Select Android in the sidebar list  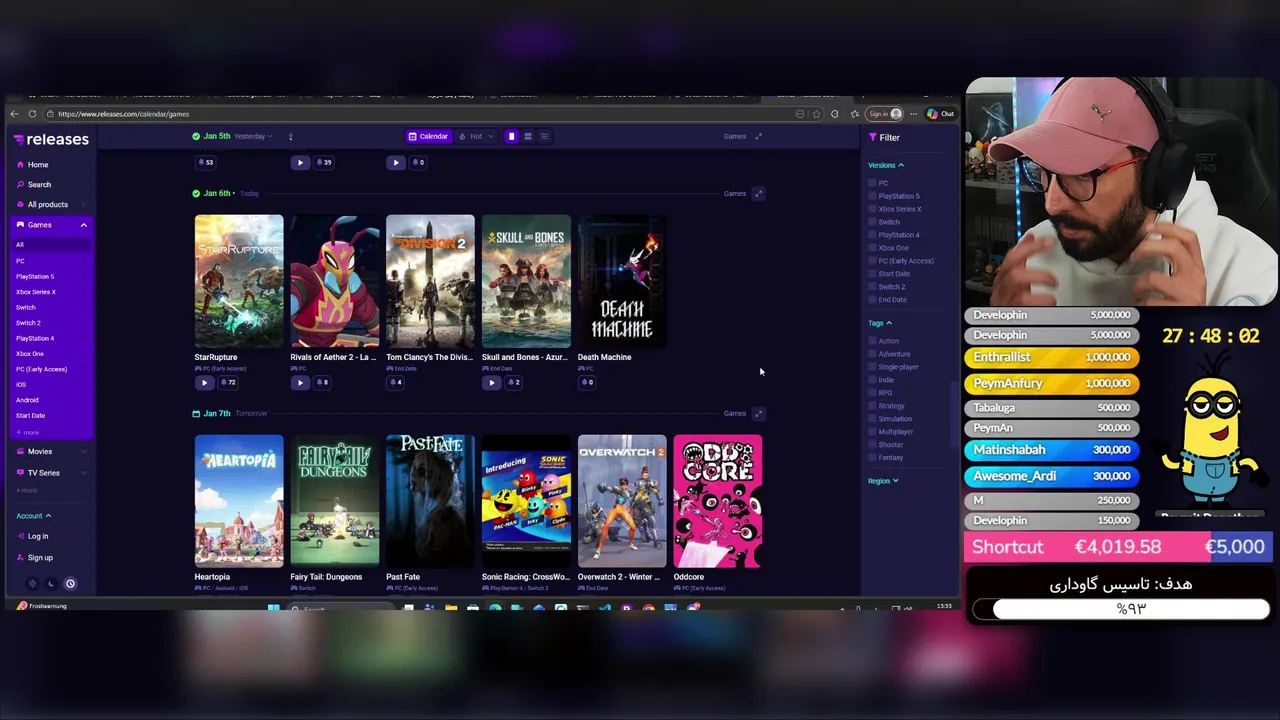(x=27, y=400)
